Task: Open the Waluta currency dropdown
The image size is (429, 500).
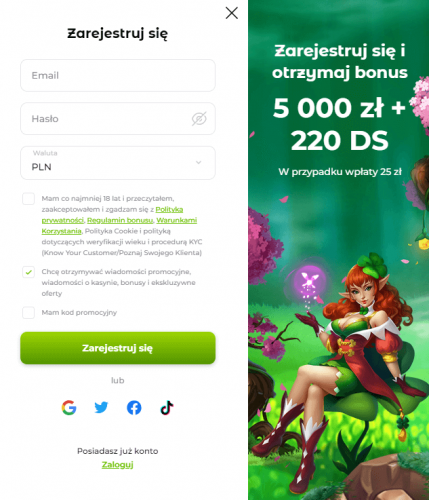Action: [x=118, y=163]
